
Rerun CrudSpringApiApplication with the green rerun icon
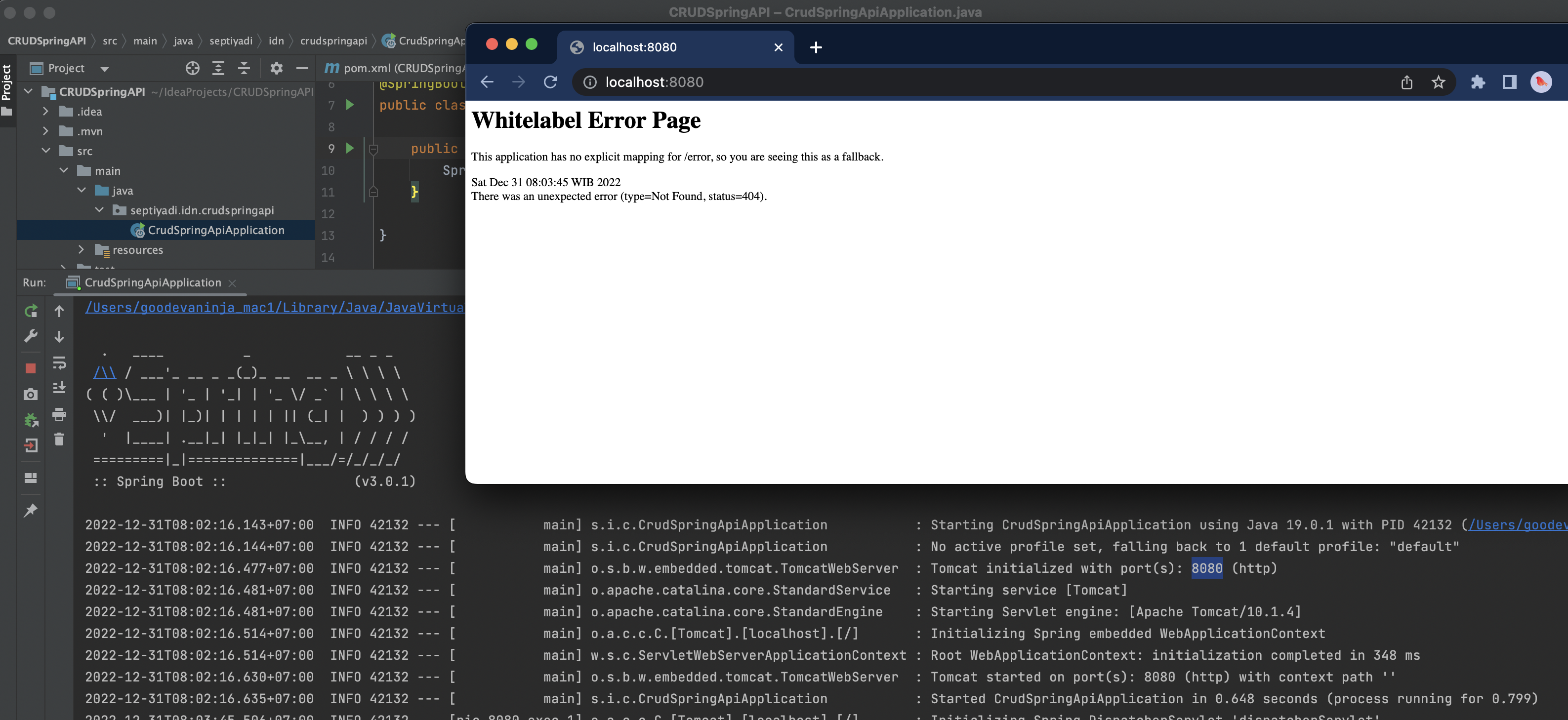(31, 311)
